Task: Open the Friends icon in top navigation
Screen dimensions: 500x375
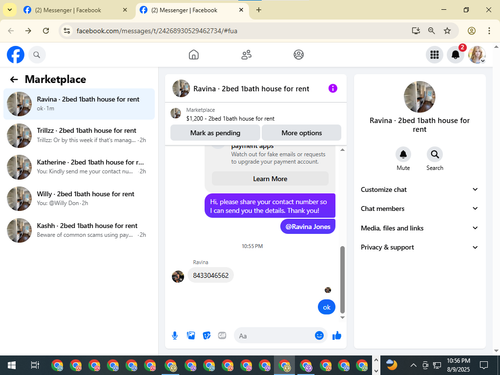Action: 246,55
